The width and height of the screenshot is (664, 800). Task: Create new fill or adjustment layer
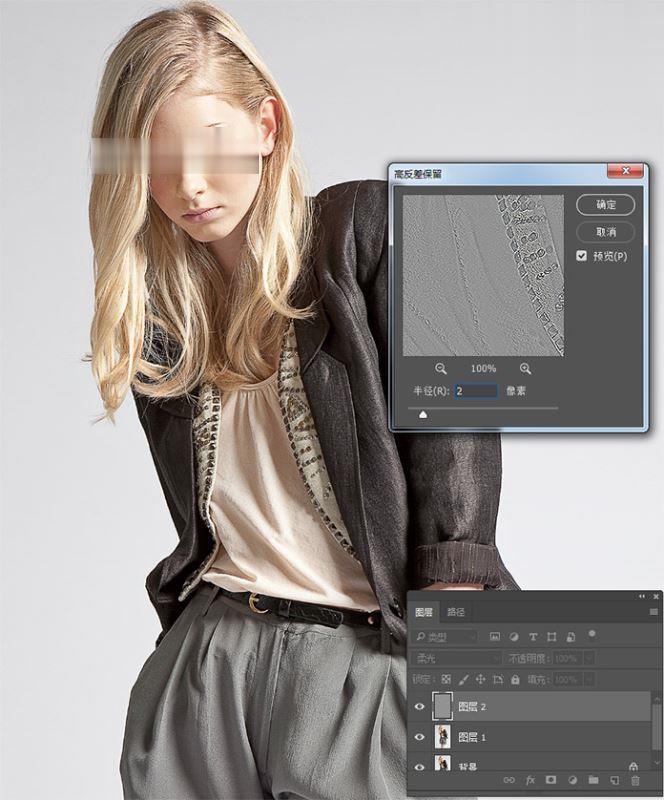(572, 780)
